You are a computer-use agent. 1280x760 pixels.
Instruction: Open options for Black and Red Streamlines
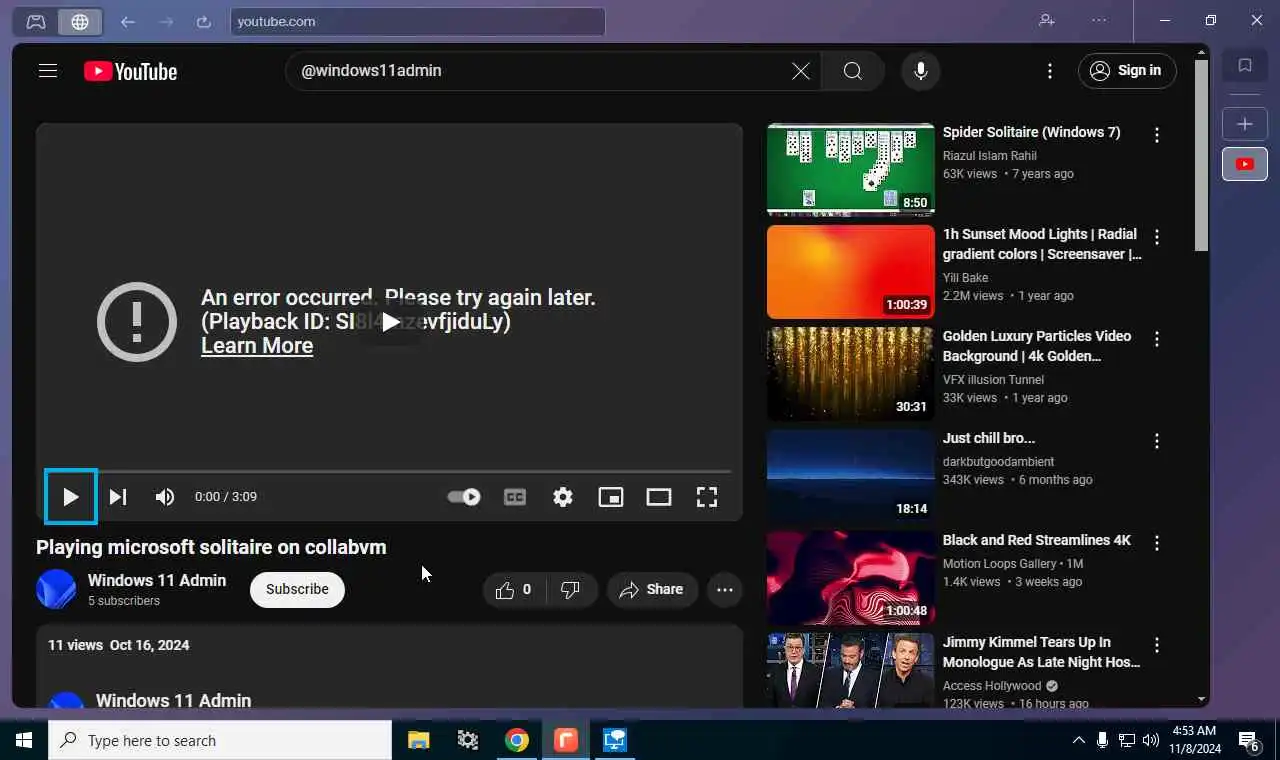(1157, 543)
